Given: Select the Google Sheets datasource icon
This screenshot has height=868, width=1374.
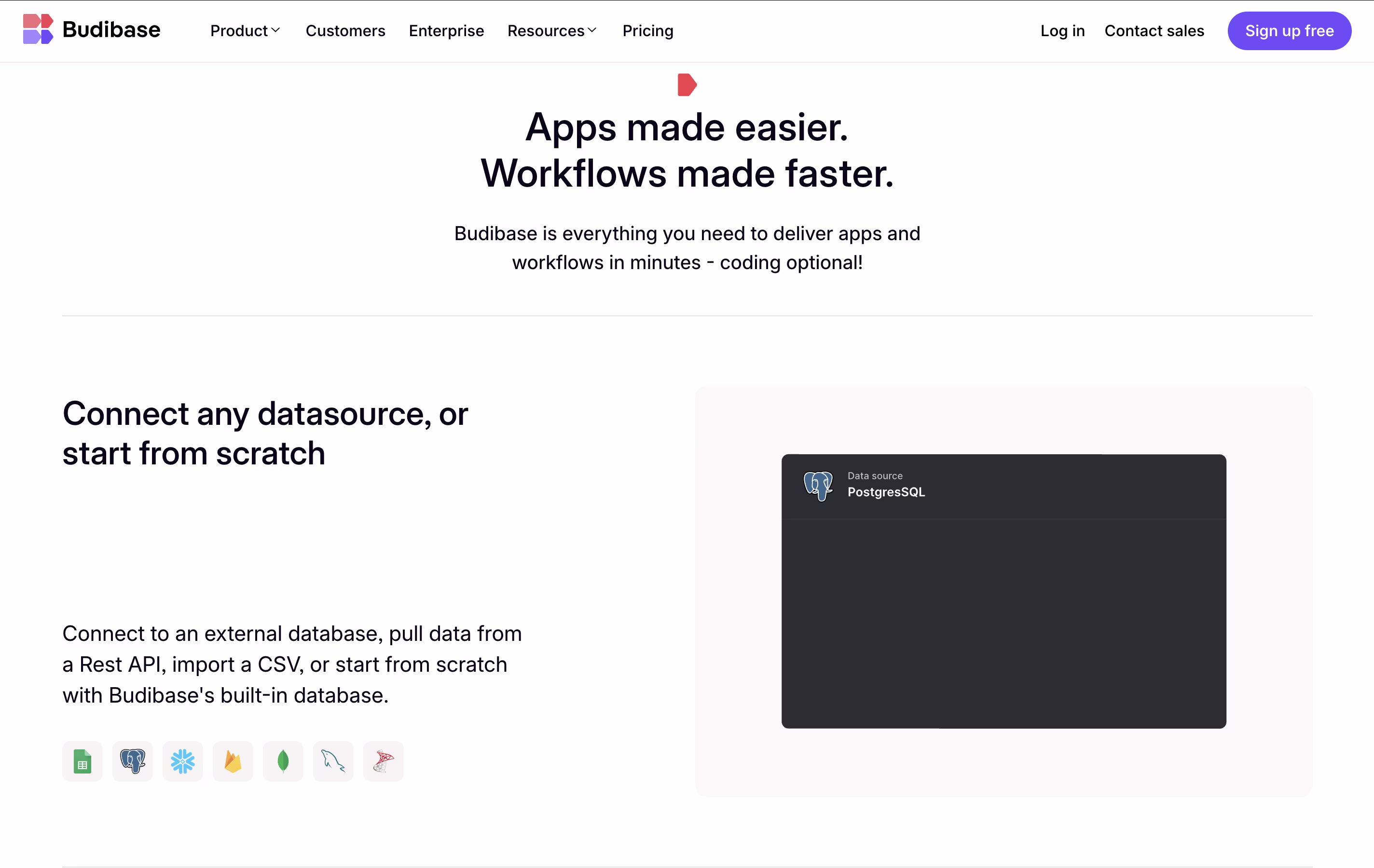Looking at the screenshot, I should [x=82, y=761].
